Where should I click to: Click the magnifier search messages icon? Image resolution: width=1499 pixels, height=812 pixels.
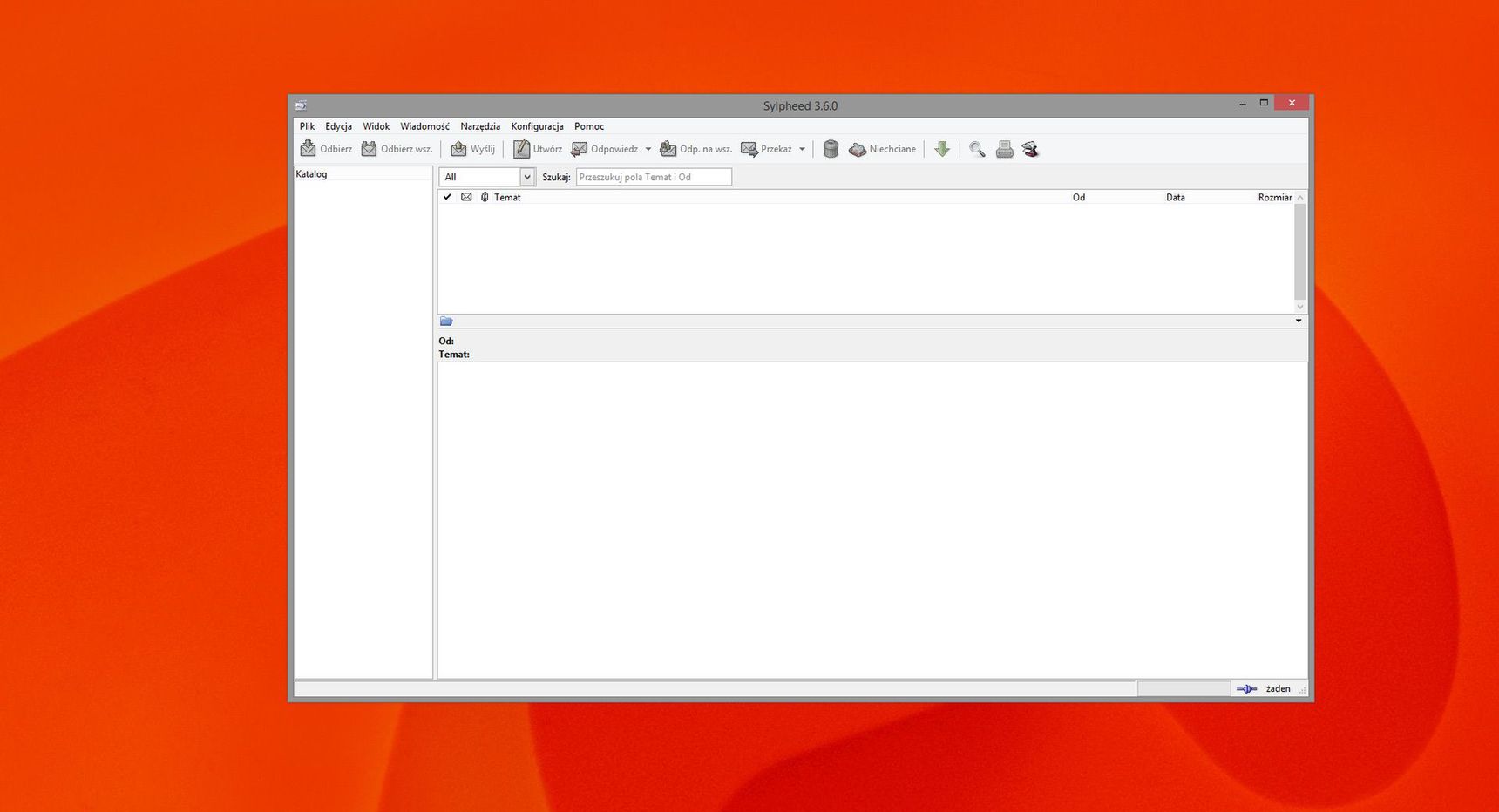tap(978, 149)
